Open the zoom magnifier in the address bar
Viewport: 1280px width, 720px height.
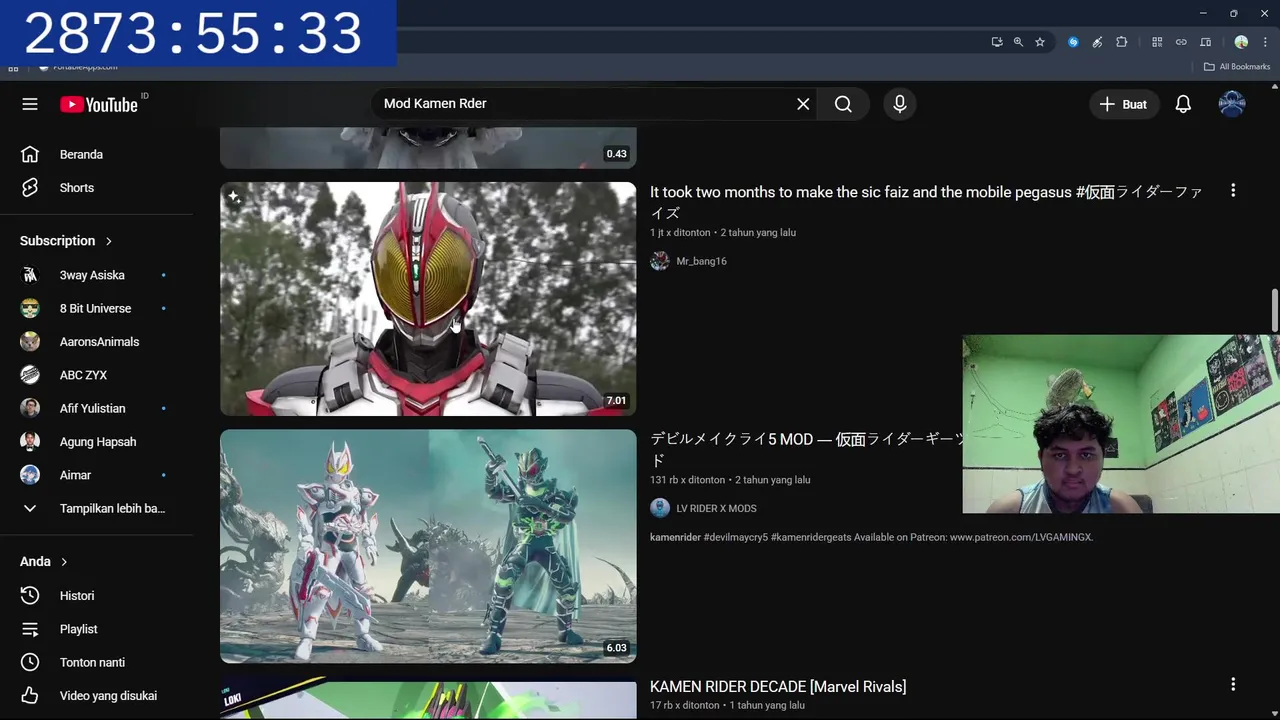tap(1018, 42)
